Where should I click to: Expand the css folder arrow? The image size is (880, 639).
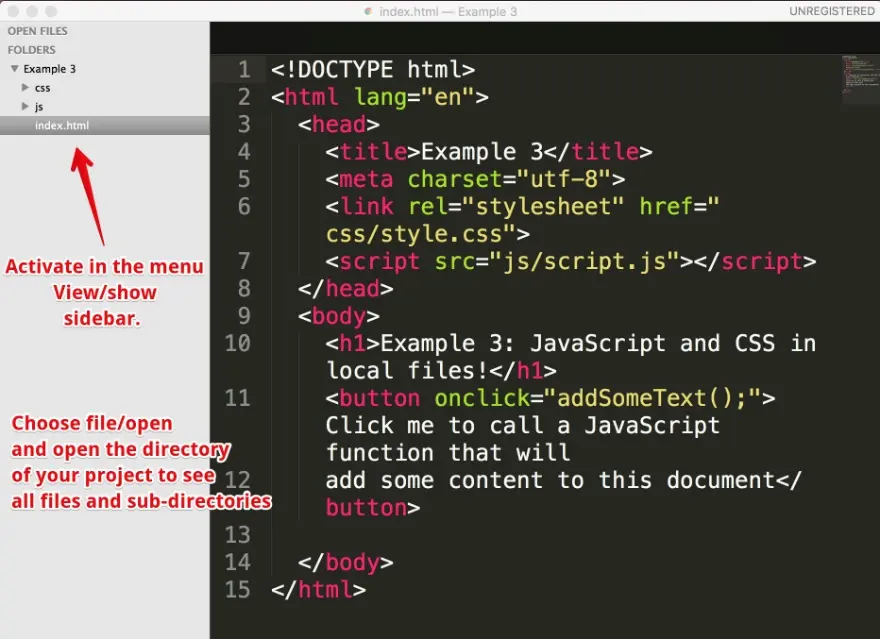point(25,88)
